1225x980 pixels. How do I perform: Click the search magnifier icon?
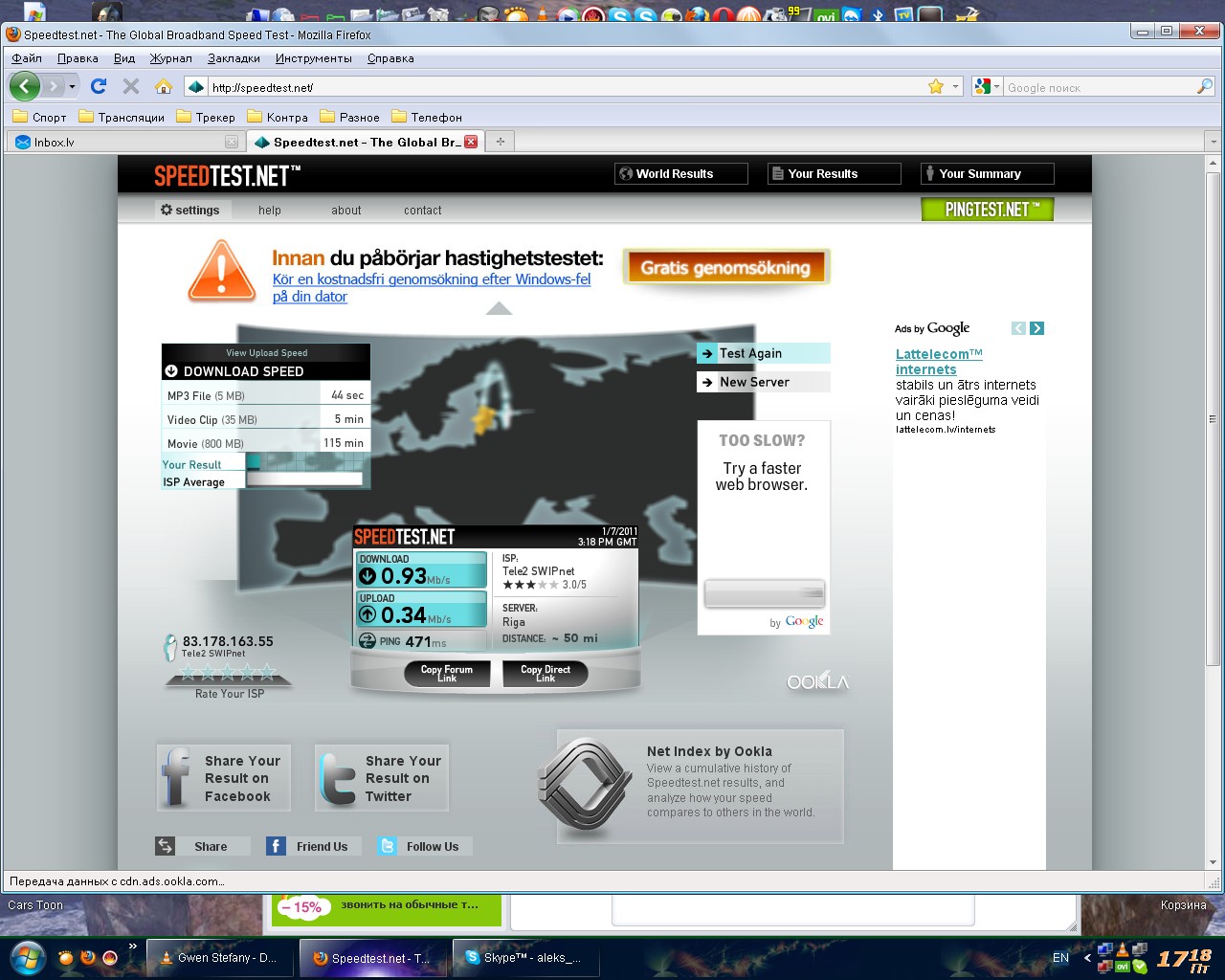pyautogui.click(x=1205, y=87)
